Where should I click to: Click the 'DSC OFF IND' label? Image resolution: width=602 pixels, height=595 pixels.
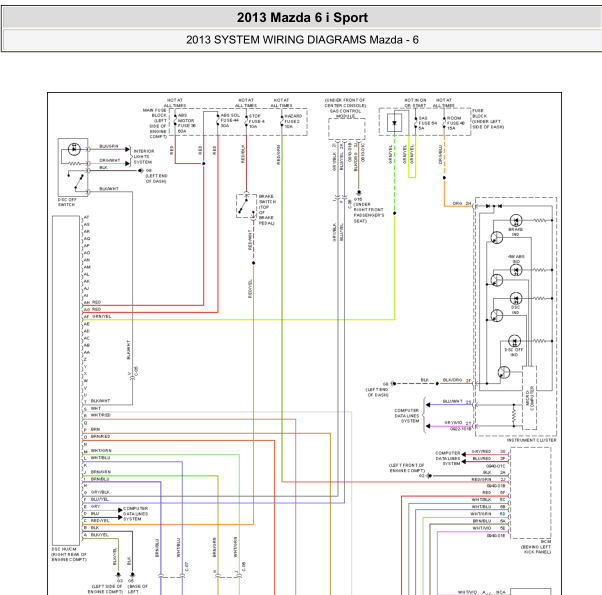click(514, 352)
